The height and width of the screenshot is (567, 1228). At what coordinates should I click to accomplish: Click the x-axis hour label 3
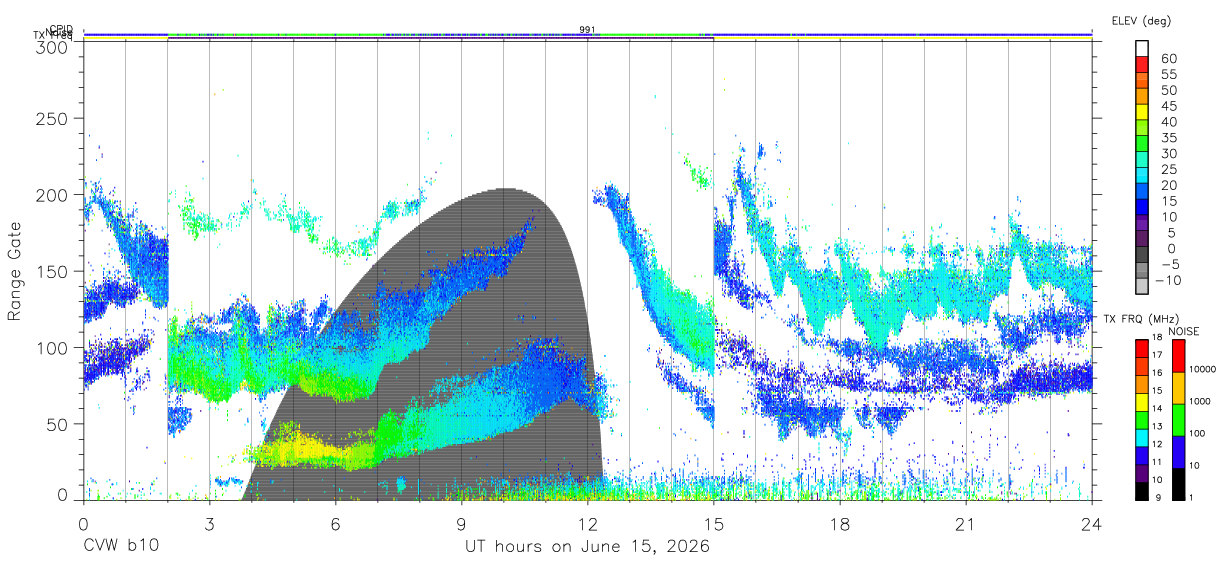coord(209,524)
